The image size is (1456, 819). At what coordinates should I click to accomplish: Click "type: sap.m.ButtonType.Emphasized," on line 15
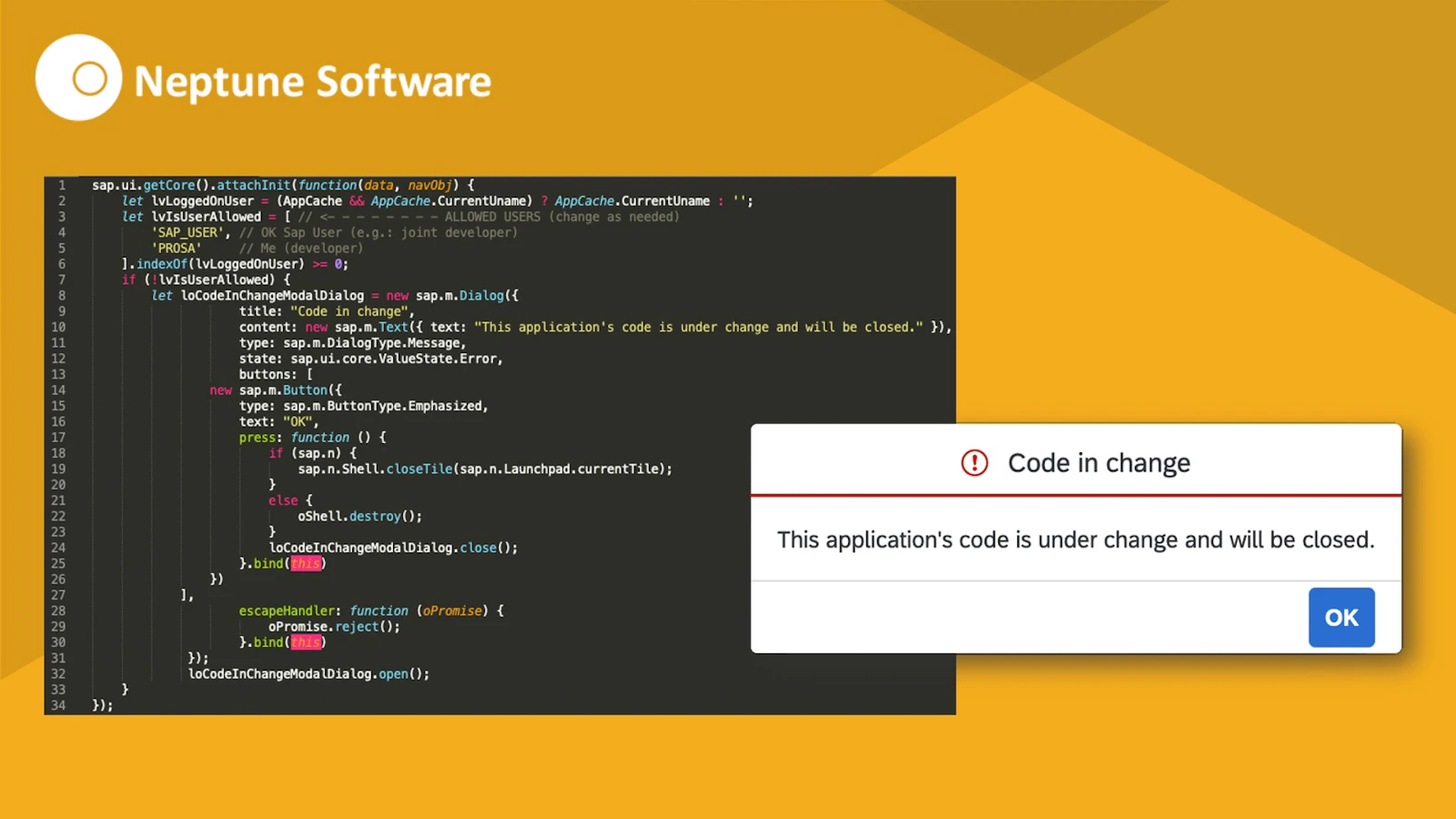click(364, 406)
